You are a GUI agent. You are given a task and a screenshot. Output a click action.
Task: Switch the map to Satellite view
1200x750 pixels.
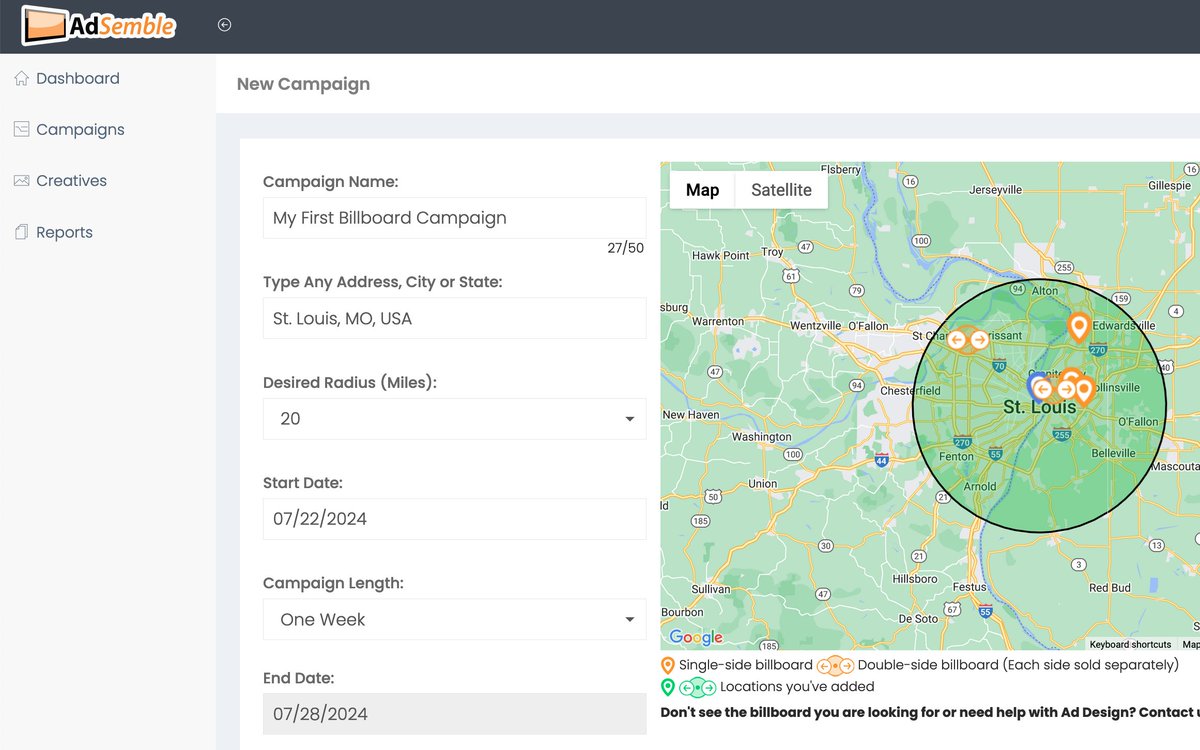781,189
